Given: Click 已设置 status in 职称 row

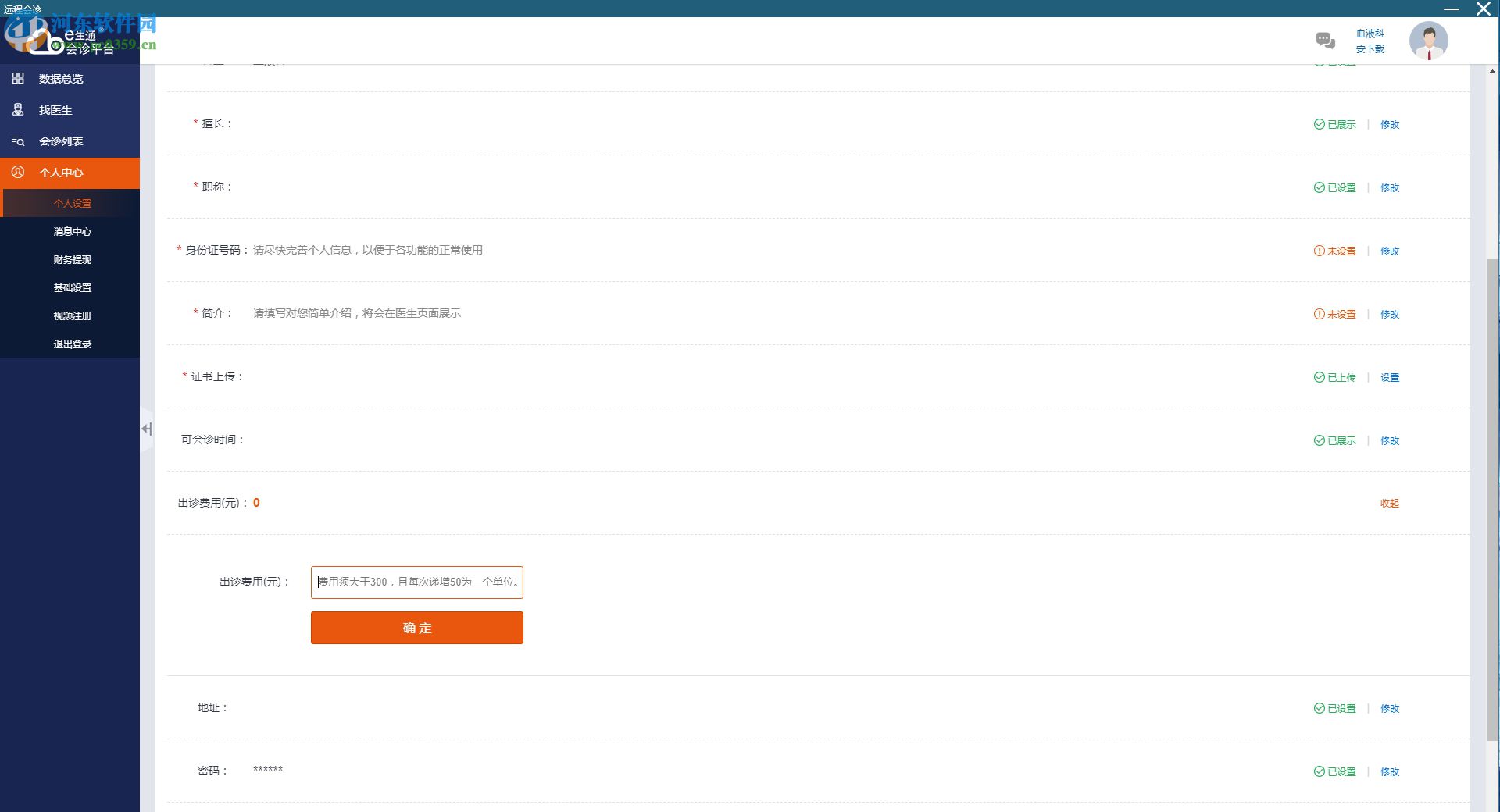Looking at the screenshot, I should (x=1334, y=187).
